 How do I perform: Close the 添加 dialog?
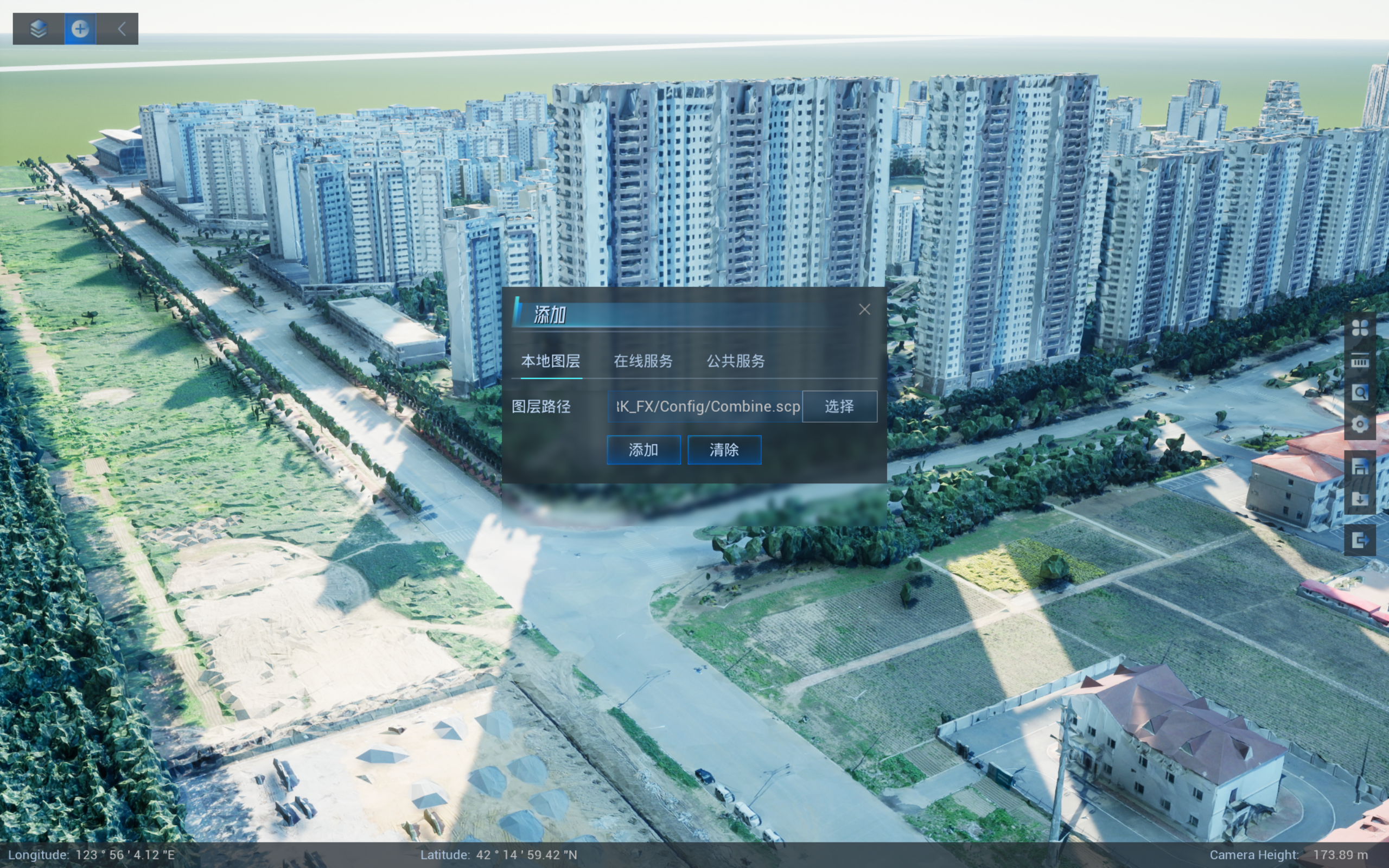pyautogui.click(x=864, y=309)
